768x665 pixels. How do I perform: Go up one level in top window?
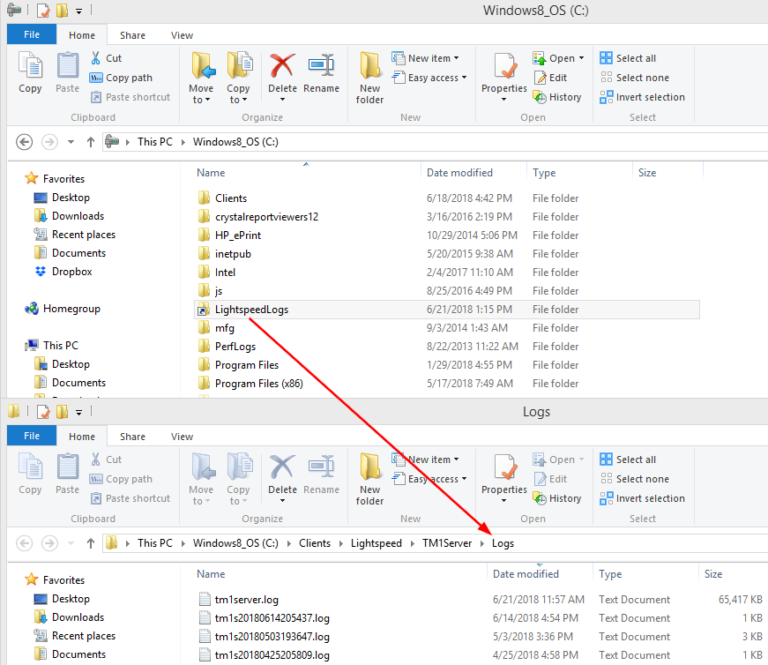tap(91, 142)
